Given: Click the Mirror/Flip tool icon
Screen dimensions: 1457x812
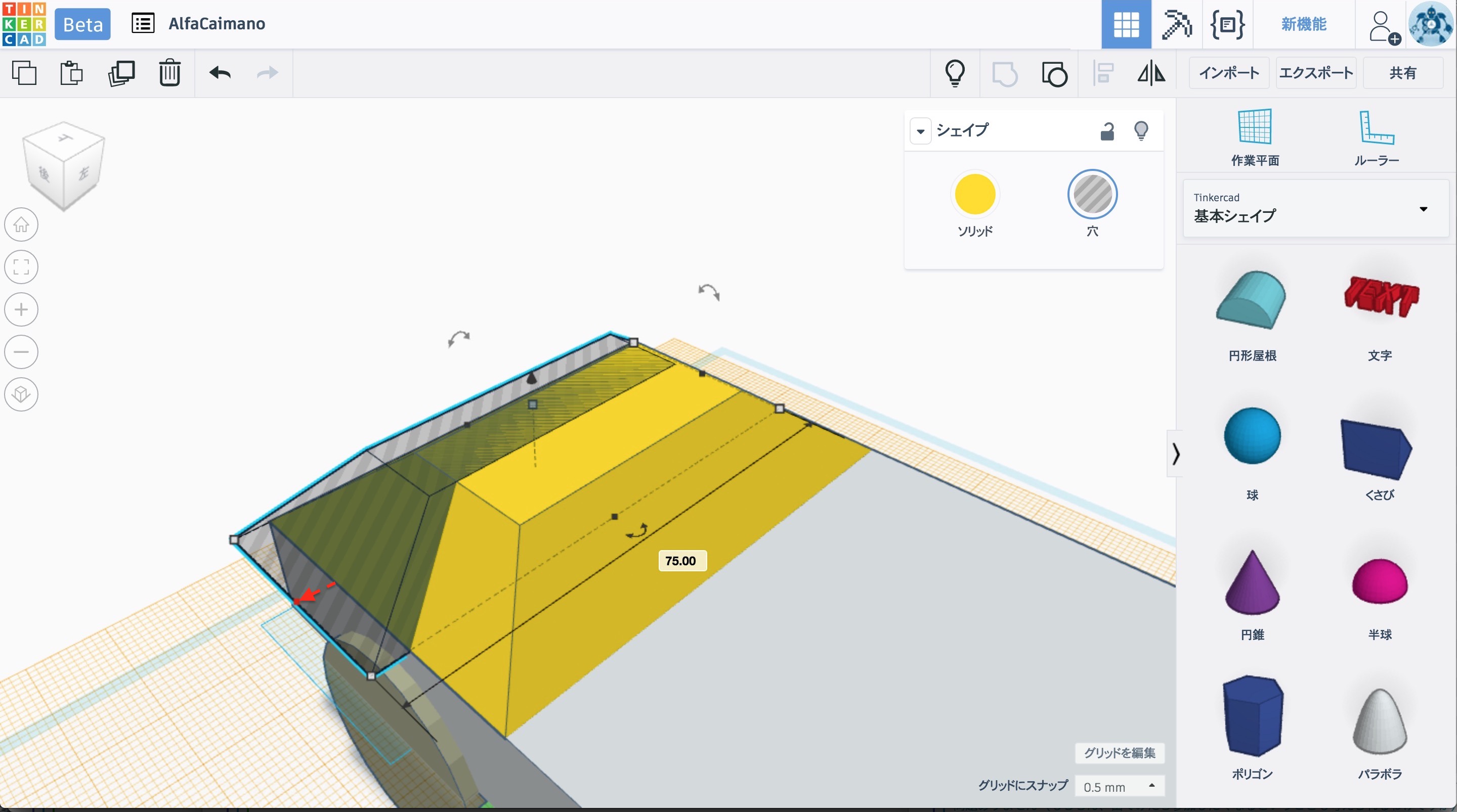Looking at the screenshot, I should 1151,73.
